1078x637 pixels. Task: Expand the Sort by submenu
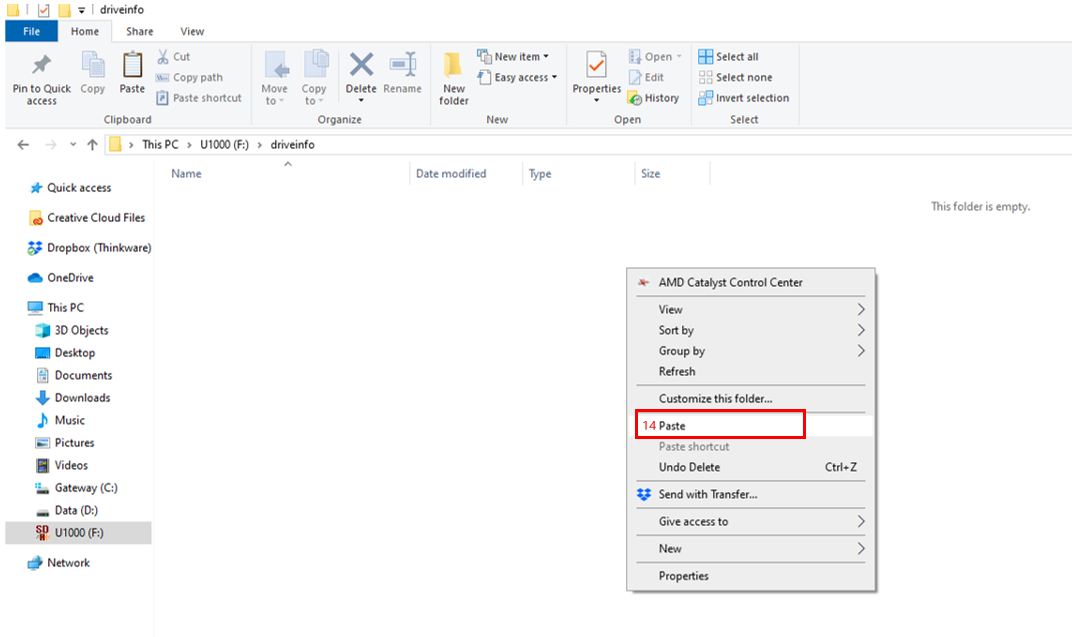[751, 331]
